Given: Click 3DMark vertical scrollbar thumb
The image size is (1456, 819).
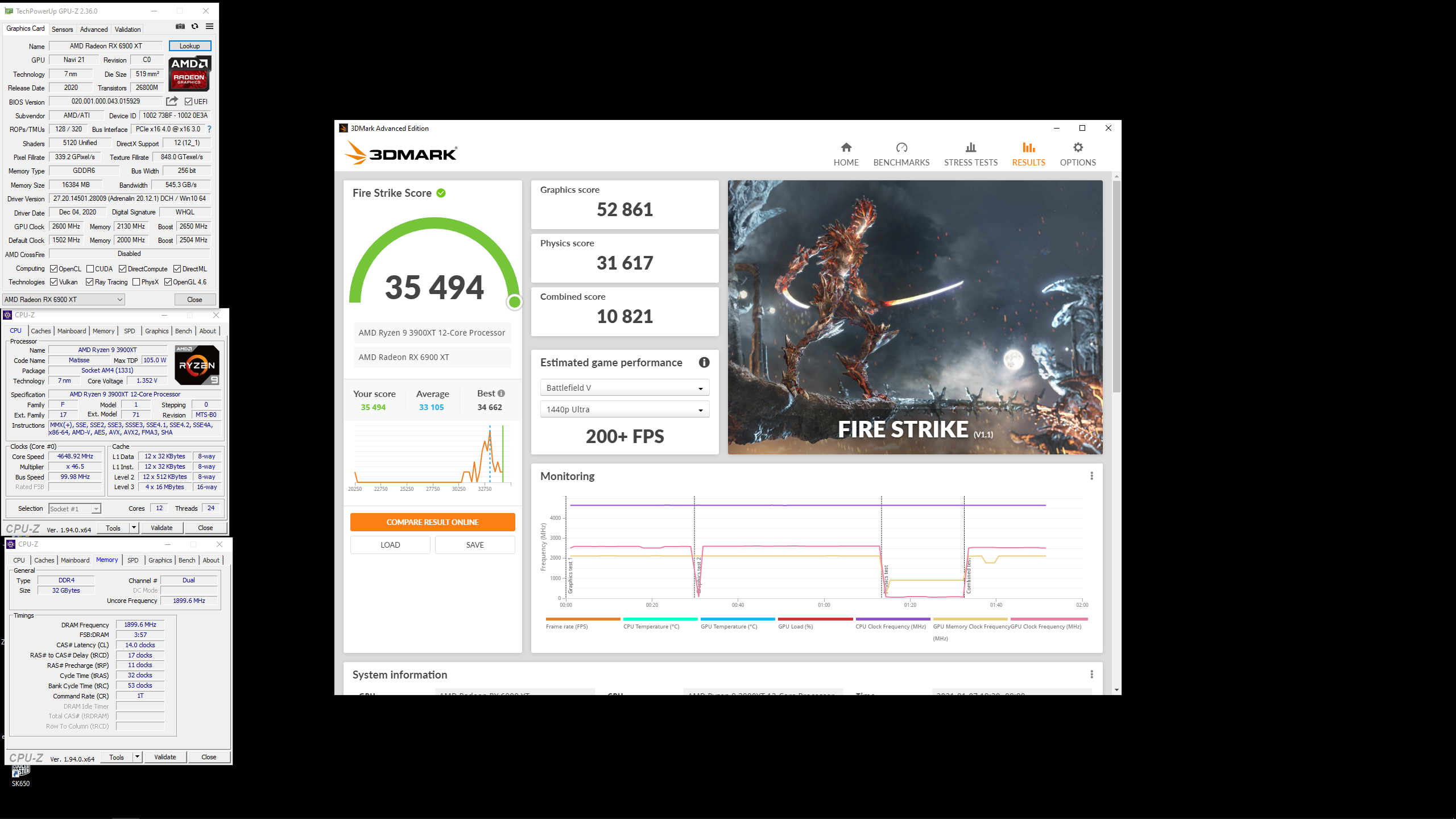Looking at the screenshot, I should click(1117, 287).
